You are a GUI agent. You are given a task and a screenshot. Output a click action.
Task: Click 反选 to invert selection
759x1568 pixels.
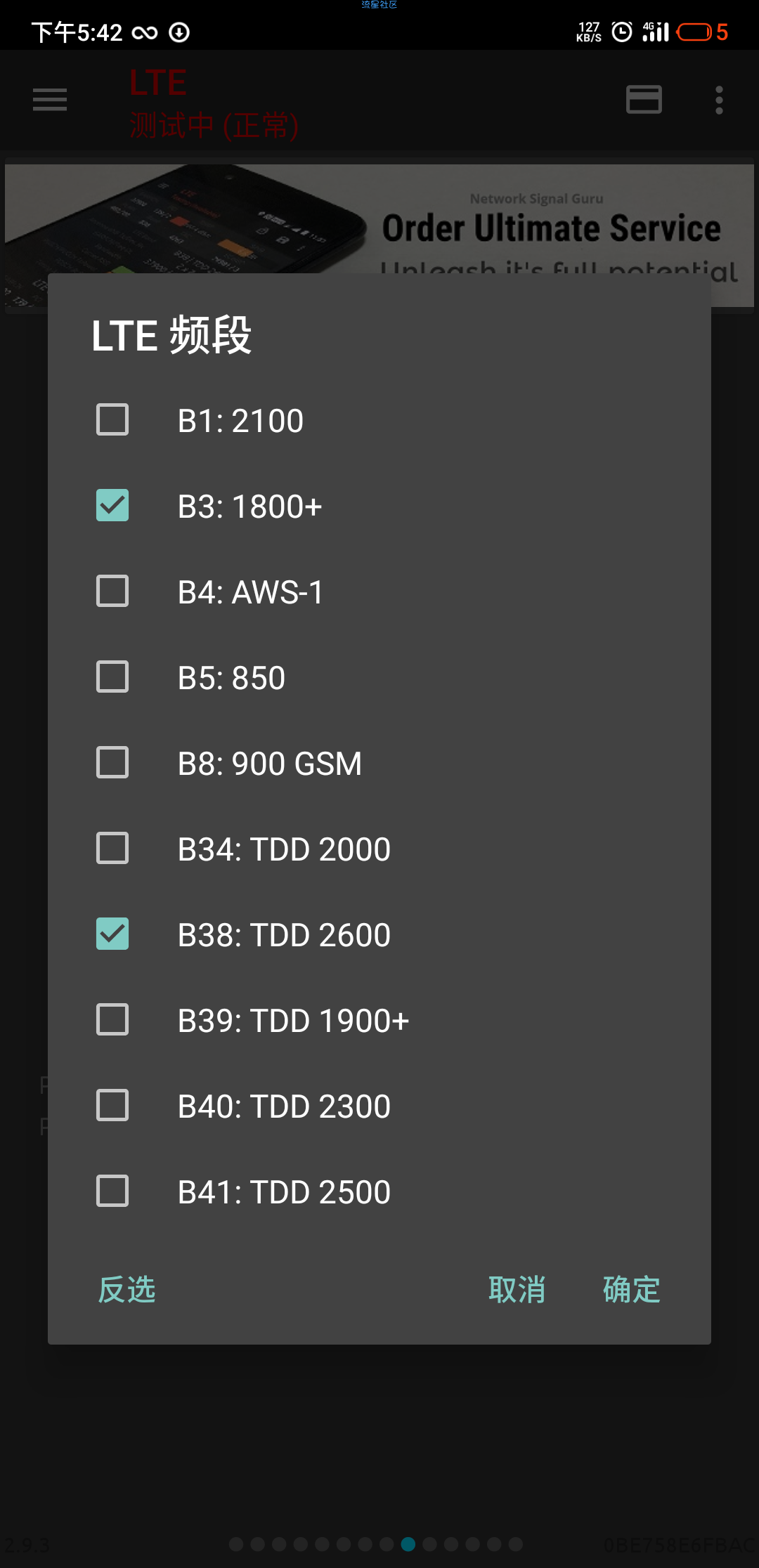pos(126,1290)
